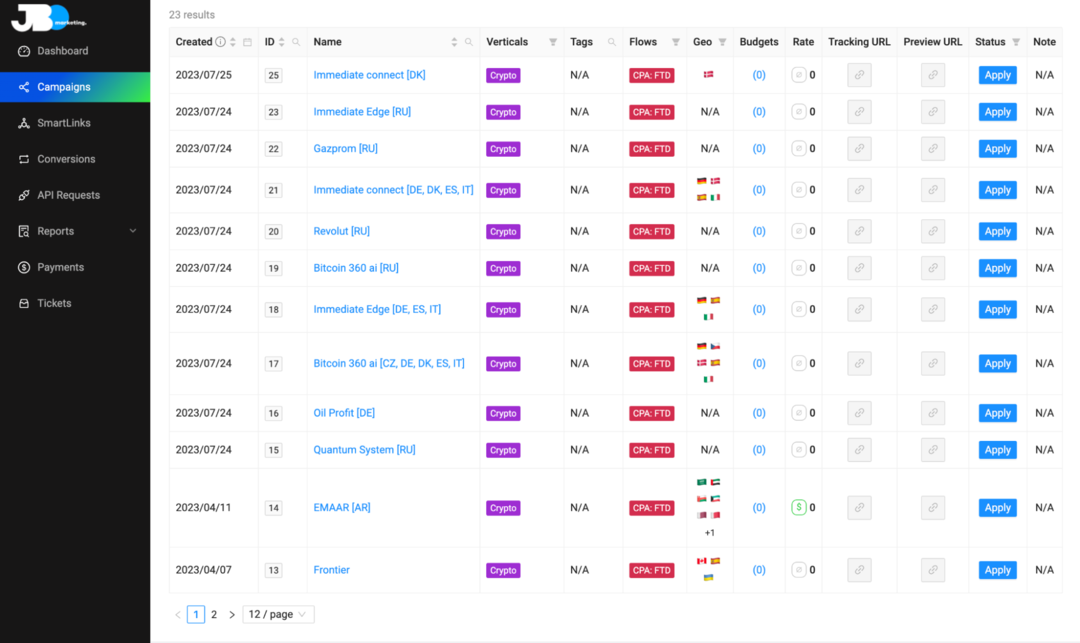Open preview URL for Immediate Edge [DE, ES, IT]
Image resolution: width=1080 pixels, height=643 pixels.
click(x=933, y=310)
